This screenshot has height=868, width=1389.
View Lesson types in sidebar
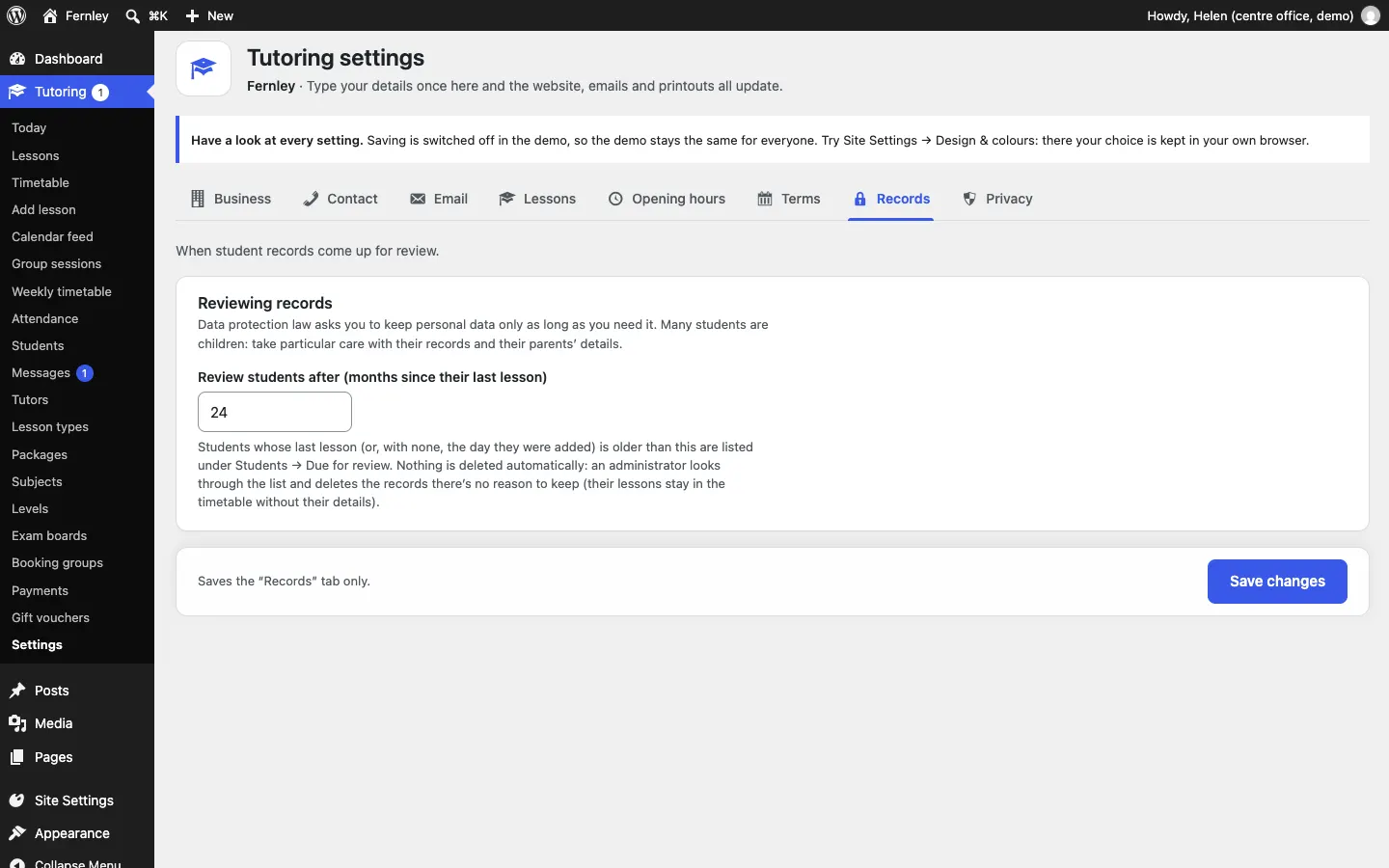pyautogui.click(x=50, y=426)
